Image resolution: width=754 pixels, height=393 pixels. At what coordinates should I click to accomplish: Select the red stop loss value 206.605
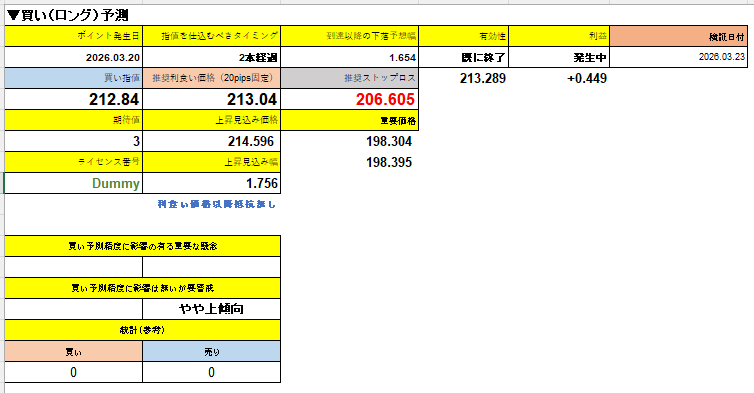350,99
